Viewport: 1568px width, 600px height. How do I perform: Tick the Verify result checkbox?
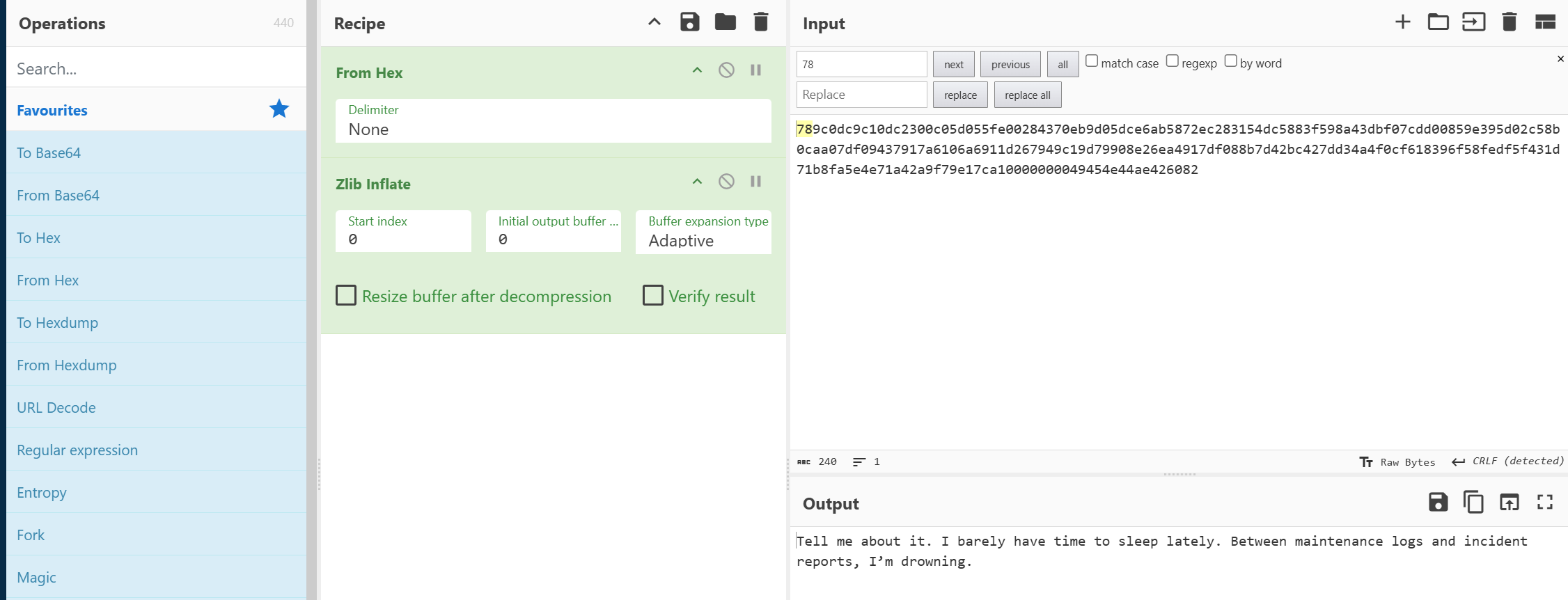[653, 296]
